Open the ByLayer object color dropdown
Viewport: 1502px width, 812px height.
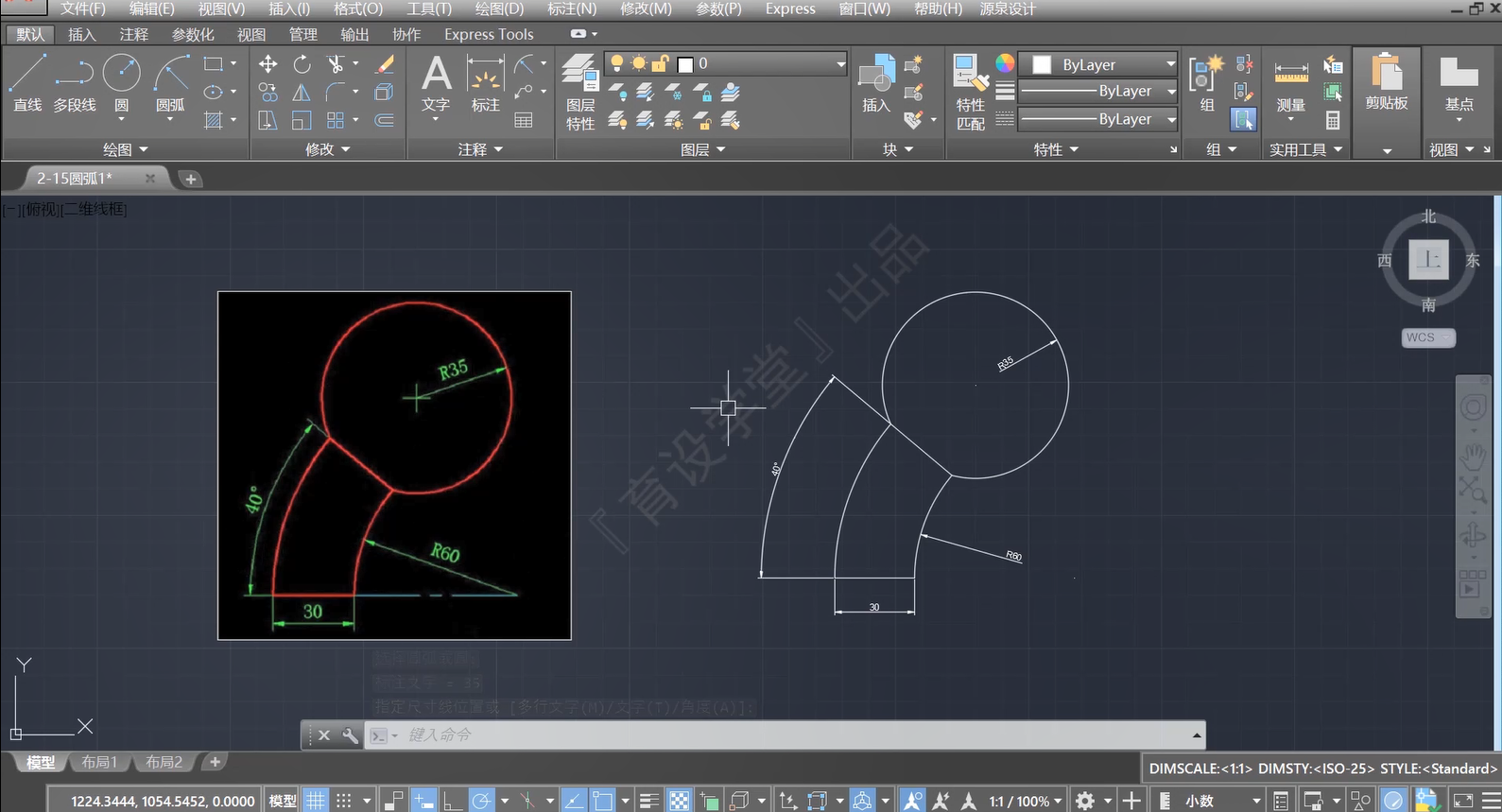1102,64
